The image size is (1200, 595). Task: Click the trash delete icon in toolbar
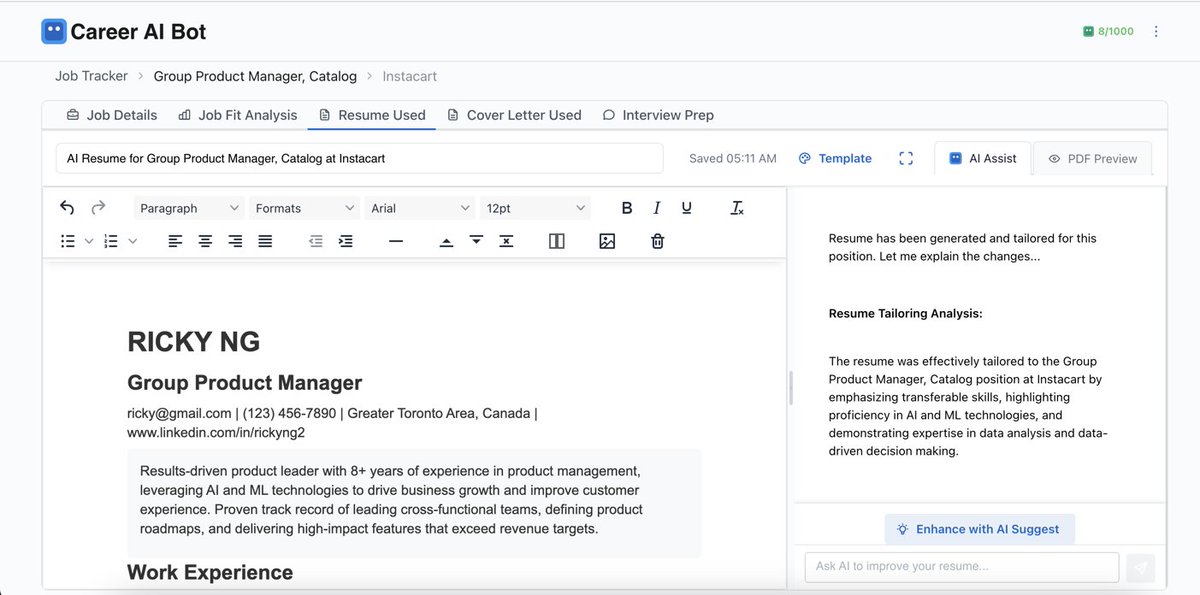(657, 241)
